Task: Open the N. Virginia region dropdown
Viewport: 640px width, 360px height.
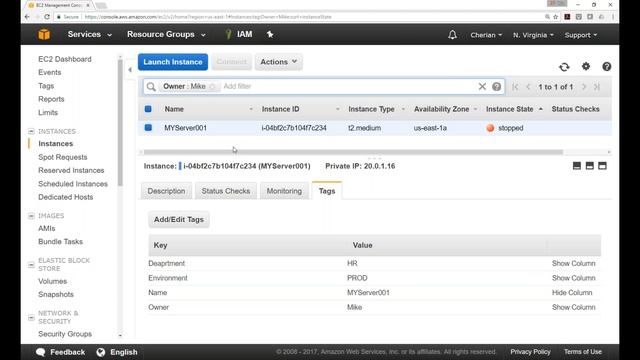Action: 533,35
